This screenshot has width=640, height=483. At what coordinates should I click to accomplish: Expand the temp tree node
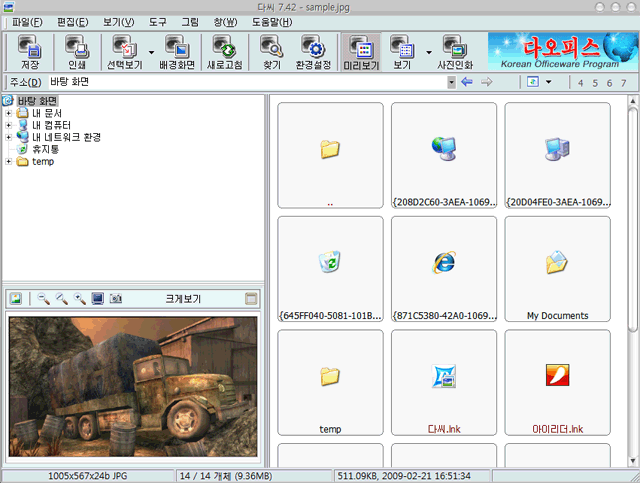point(8,162)
